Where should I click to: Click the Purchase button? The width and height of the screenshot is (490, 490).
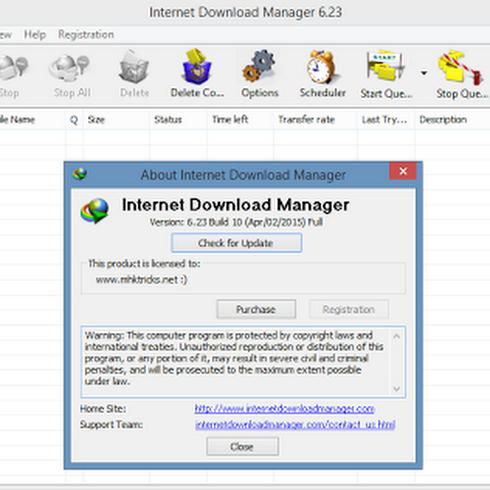pyautogui.click(x=256, y=309)
